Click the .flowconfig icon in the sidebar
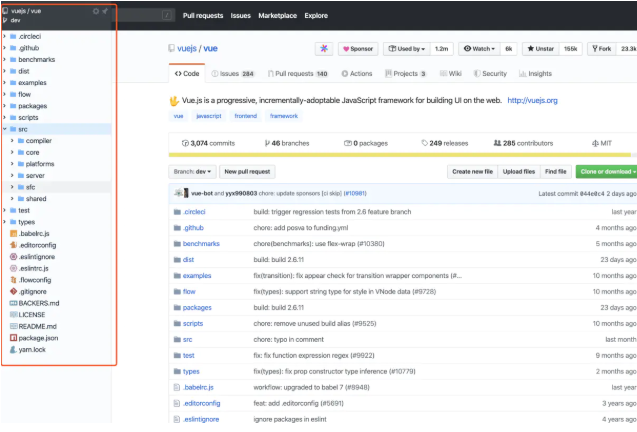 13,280
